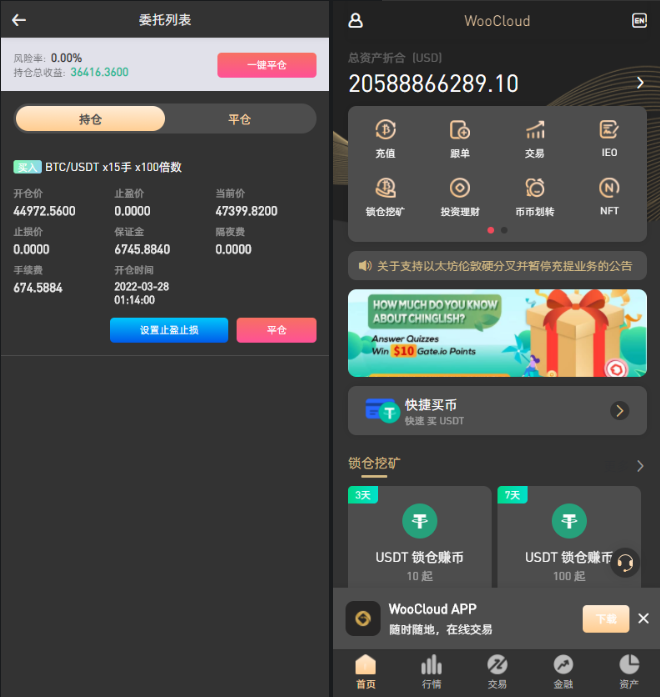
Task: Click the 一键平仓 close-all button
Action: coord(267,65)
